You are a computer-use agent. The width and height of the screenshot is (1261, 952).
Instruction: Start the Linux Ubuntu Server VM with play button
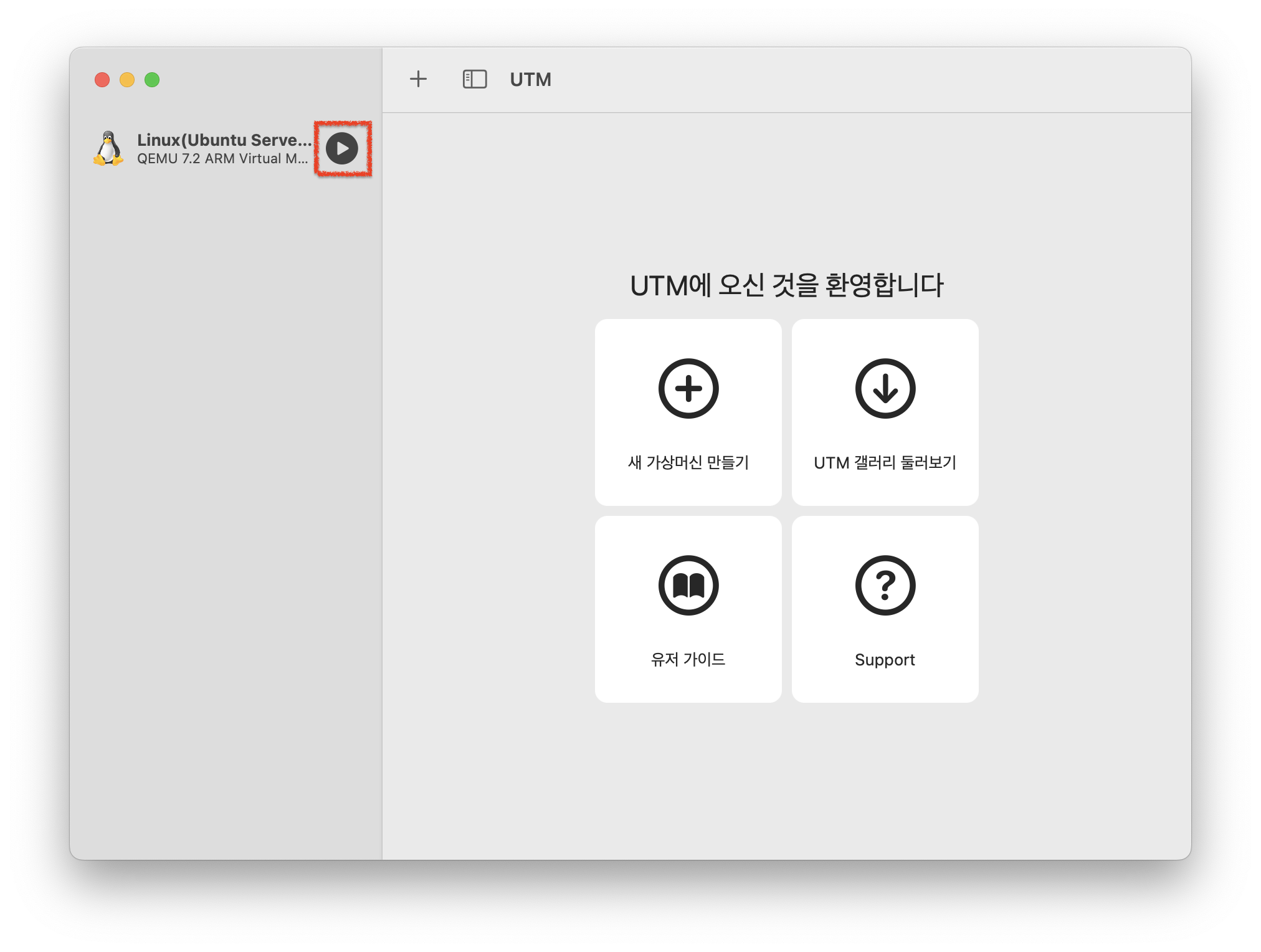[x=342, y=148]
